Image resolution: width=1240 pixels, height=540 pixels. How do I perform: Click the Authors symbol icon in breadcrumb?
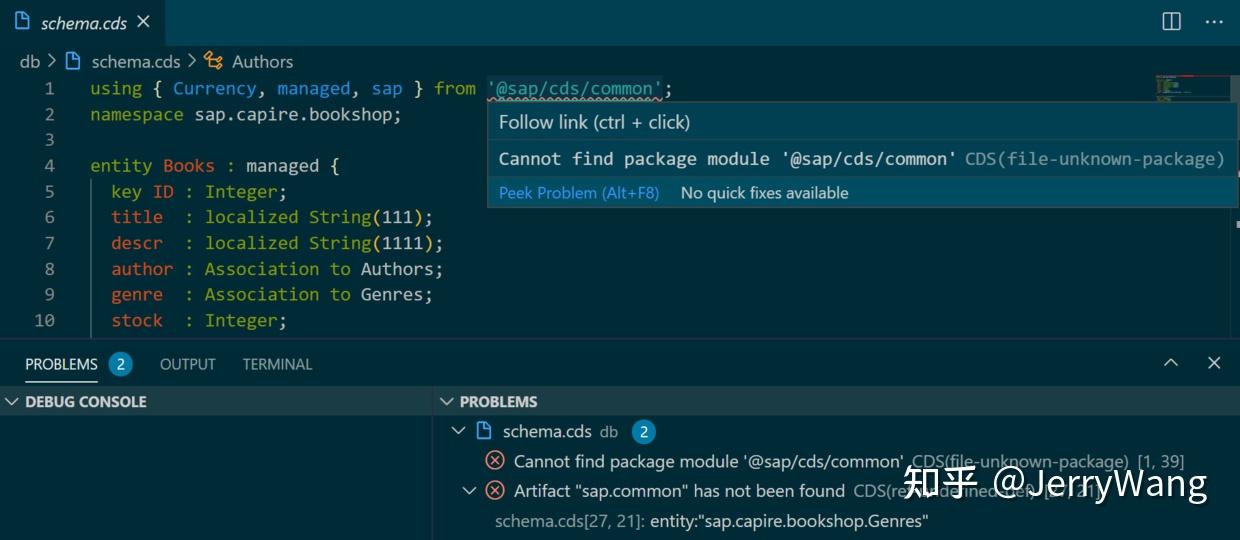tap(214, 61)
